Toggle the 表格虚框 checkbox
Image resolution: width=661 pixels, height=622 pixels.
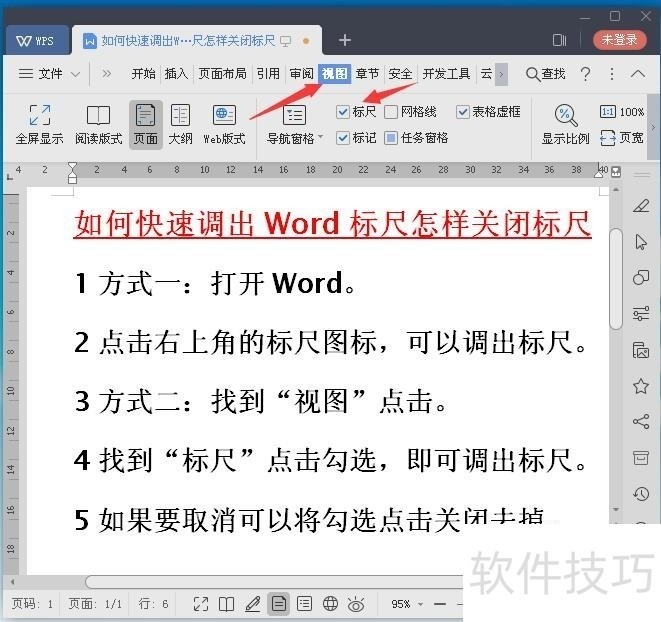pos(462,112)
